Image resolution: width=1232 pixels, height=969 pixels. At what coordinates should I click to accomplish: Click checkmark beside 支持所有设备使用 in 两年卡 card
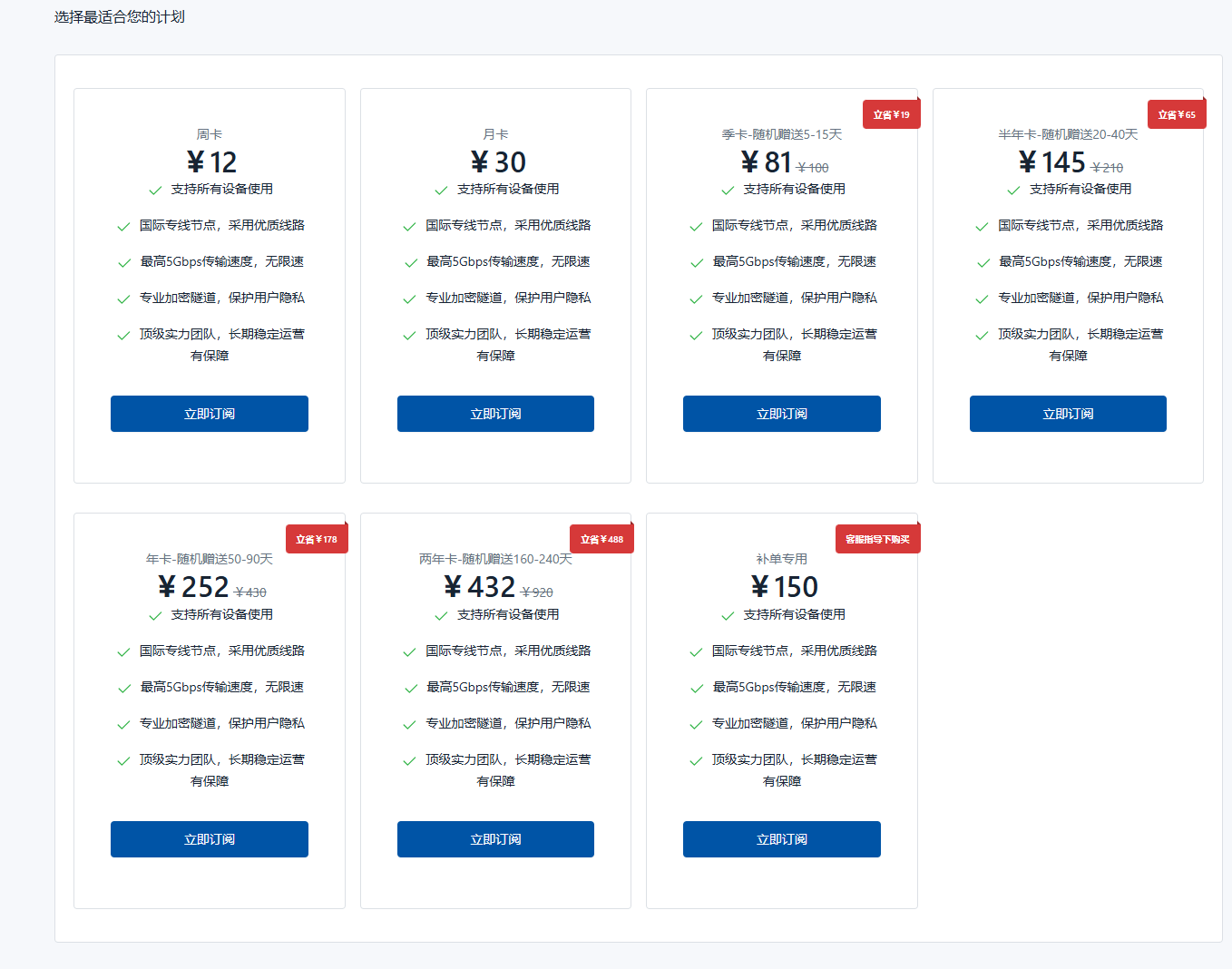coord(441,616)
